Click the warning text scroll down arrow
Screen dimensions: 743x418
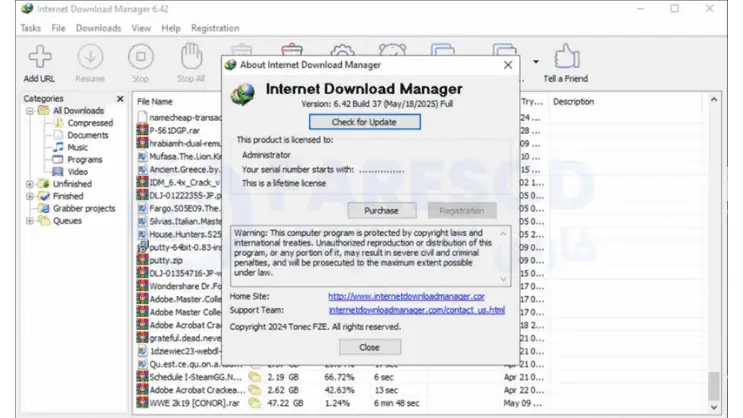point(503,280)
